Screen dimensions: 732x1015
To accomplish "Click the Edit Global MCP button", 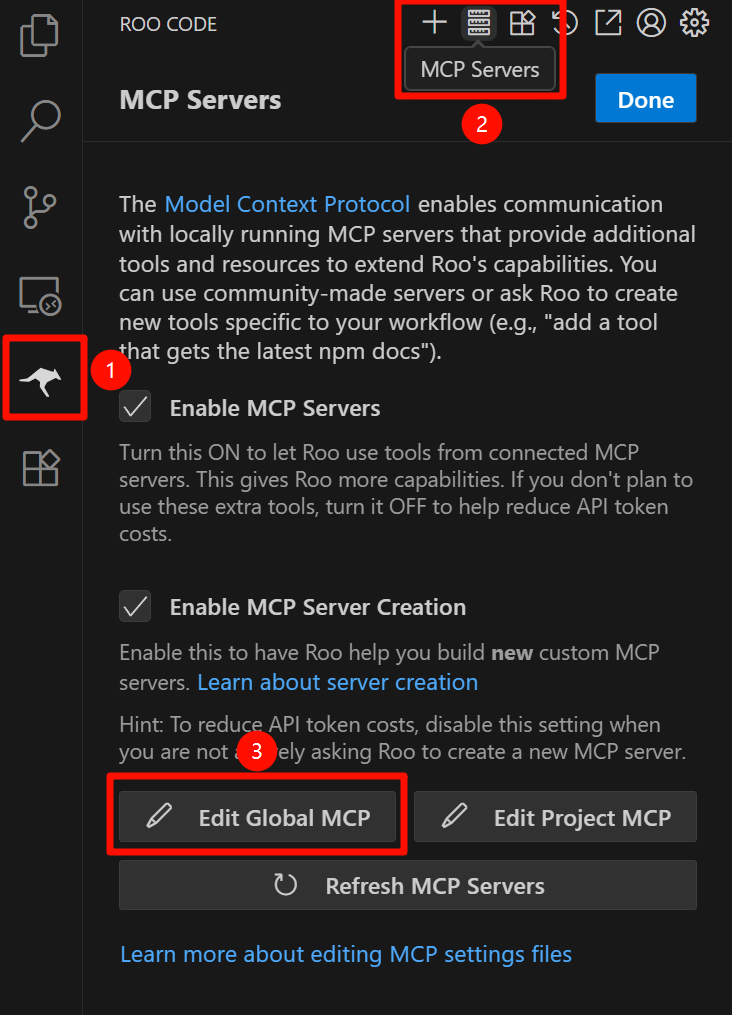I will click(258, 817).
